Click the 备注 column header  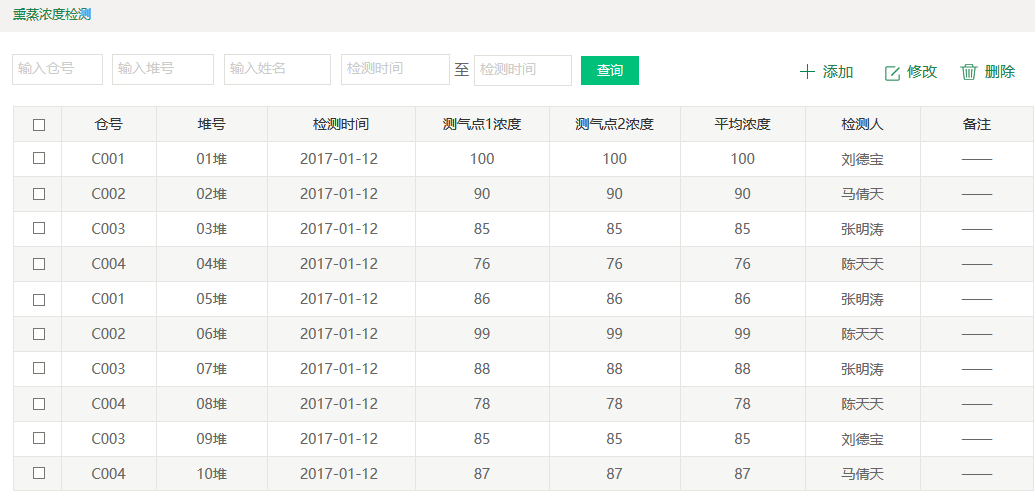[977, 124]
